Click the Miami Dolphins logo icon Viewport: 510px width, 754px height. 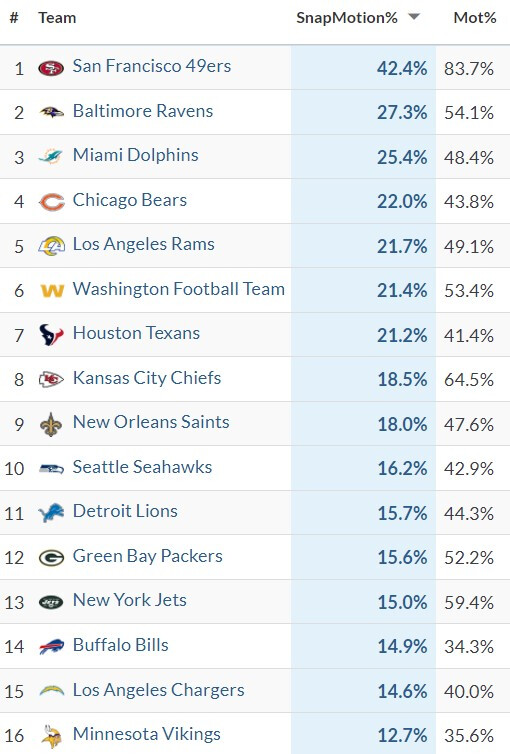(x=51, y=157)
